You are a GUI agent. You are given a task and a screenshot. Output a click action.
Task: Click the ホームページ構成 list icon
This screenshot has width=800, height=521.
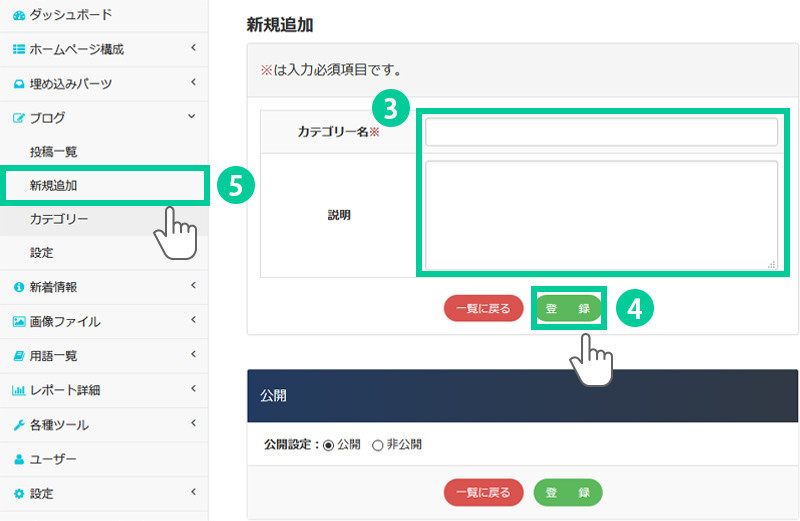pos(19,49)
